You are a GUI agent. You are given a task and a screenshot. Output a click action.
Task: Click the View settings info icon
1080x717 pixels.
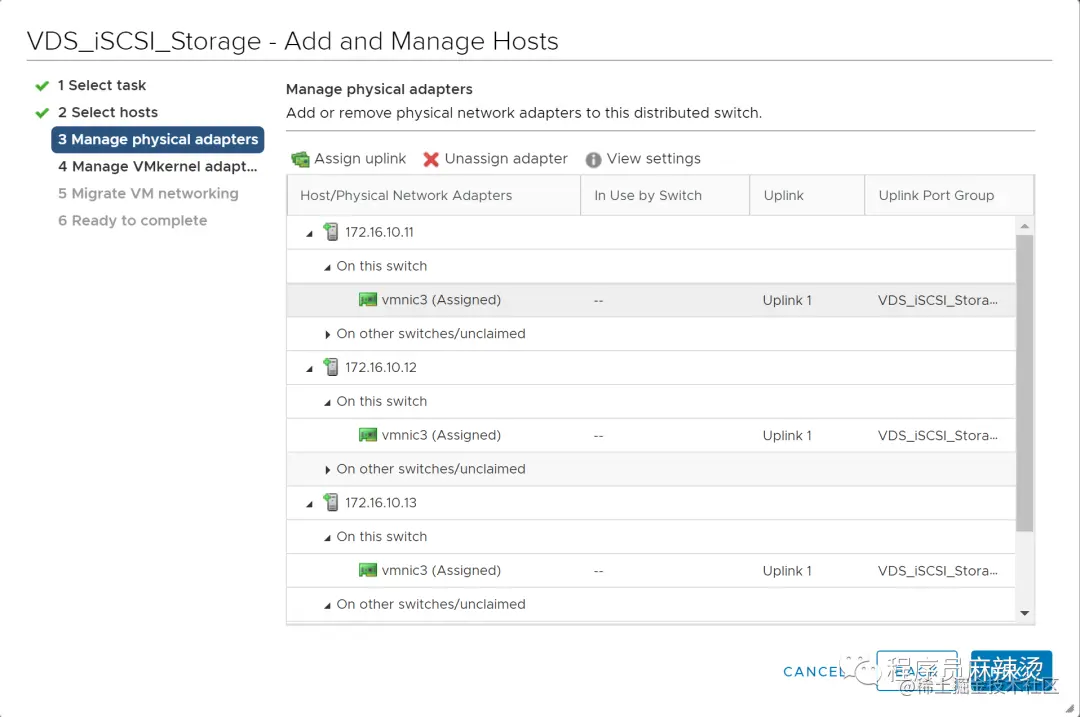click(593, 160)
